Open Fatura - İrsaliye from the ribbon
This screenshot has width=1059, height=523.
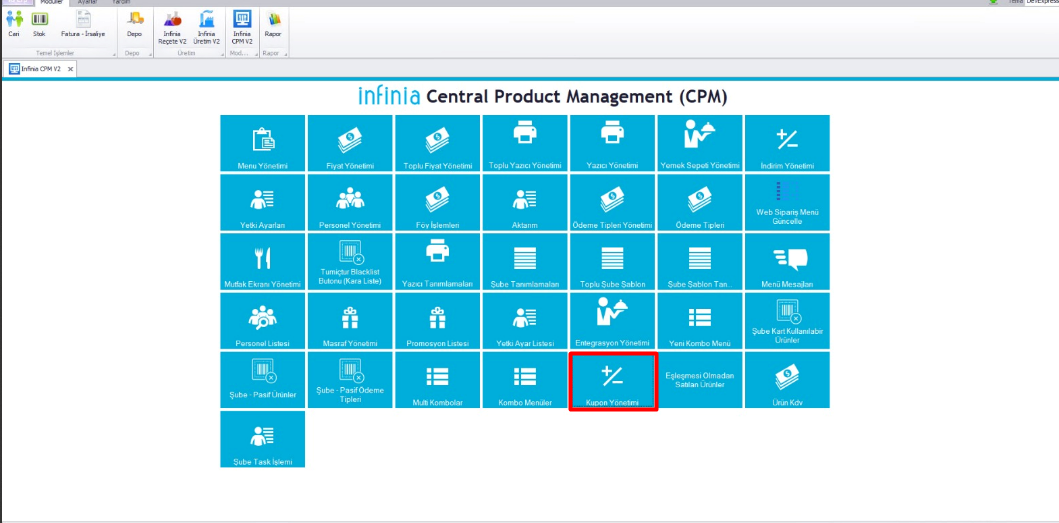coord(83,24)
